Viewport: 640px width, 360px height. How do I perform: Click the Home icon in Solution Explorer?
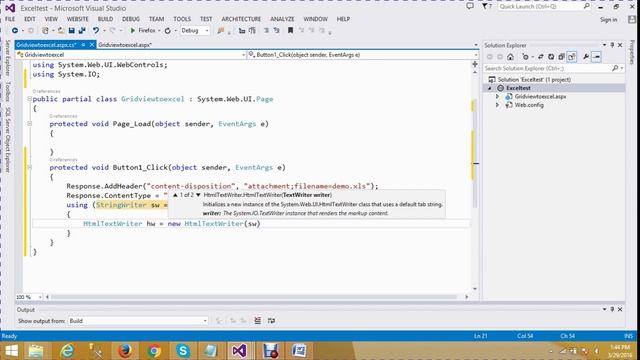(x=510, y=57)
